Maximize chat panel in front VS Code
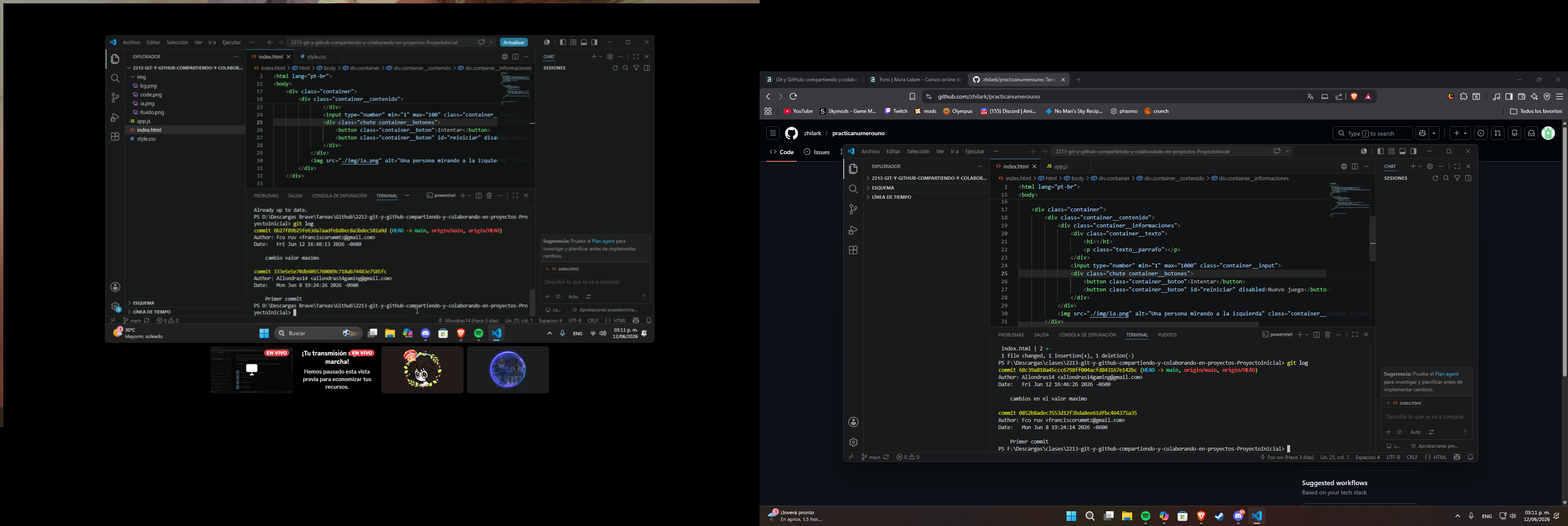Viewport: 1568px width, 526px height. 1456,166
